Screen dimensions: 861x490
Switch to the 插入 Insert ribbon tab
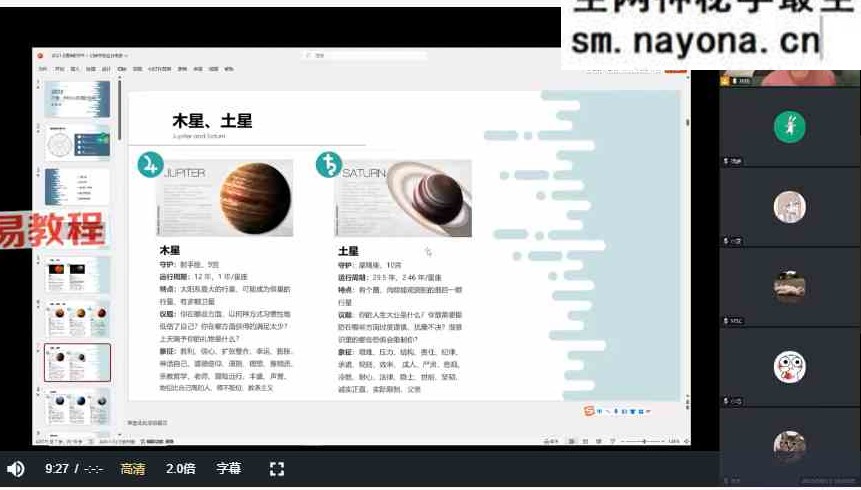point(75,69)
